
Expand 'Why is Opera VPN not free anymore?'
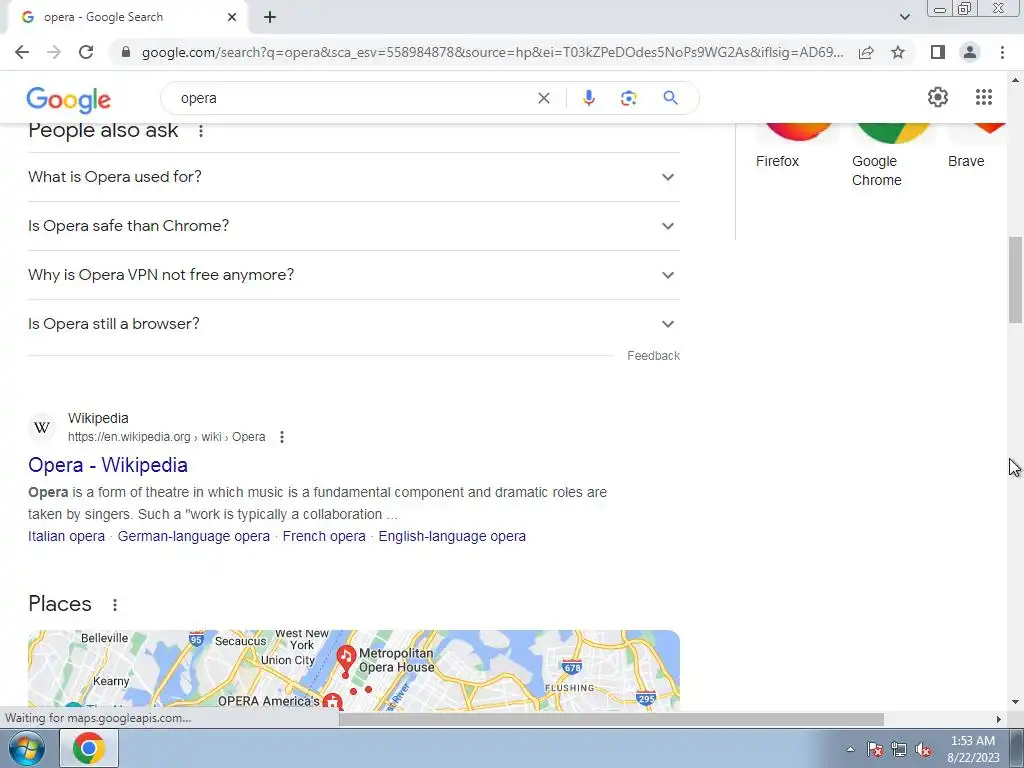(x=354, y=275)
